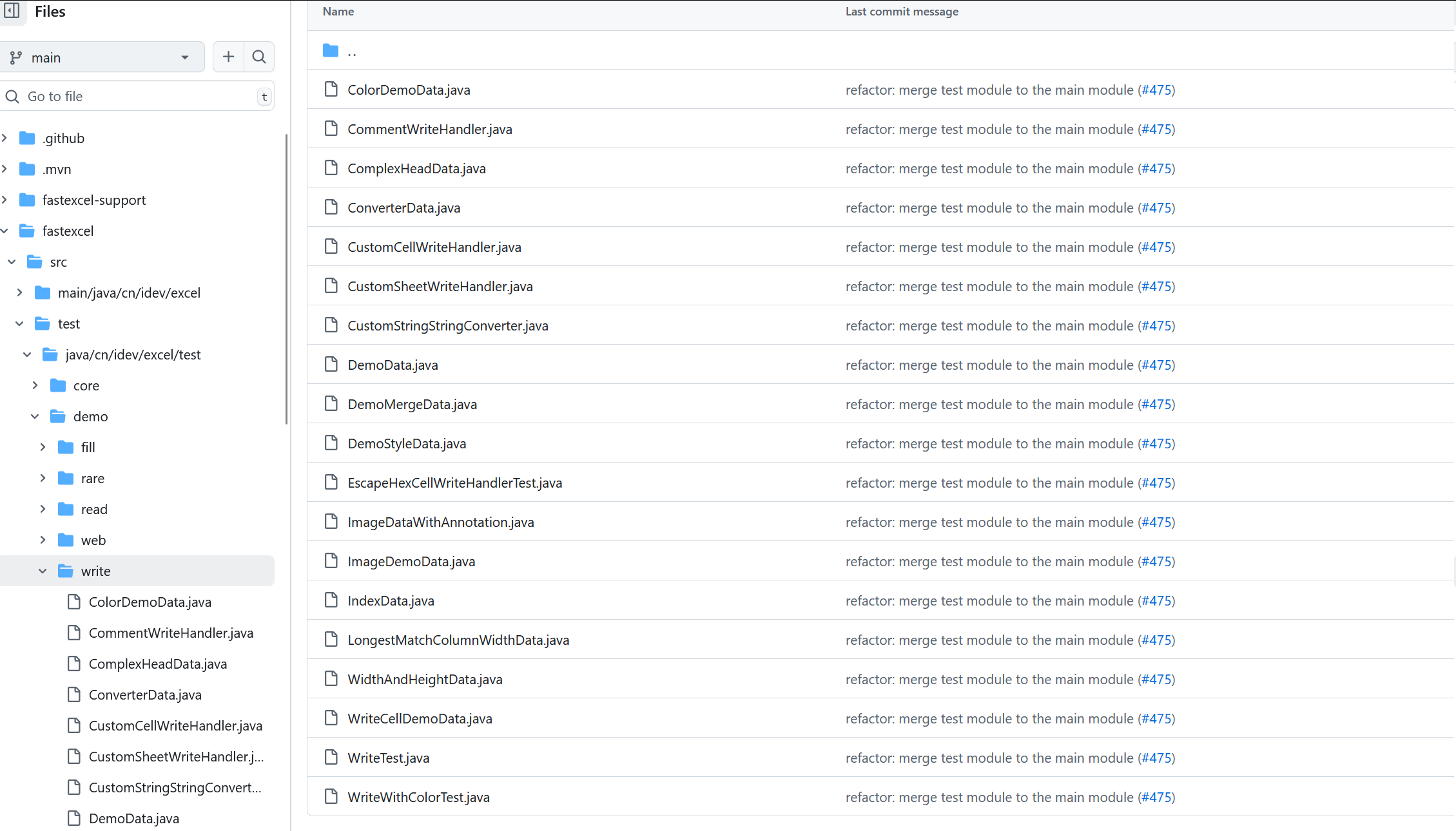Open WriteCellDemoData.java in file list
This screenshot has width=1456, height=831.
point(420,719)
